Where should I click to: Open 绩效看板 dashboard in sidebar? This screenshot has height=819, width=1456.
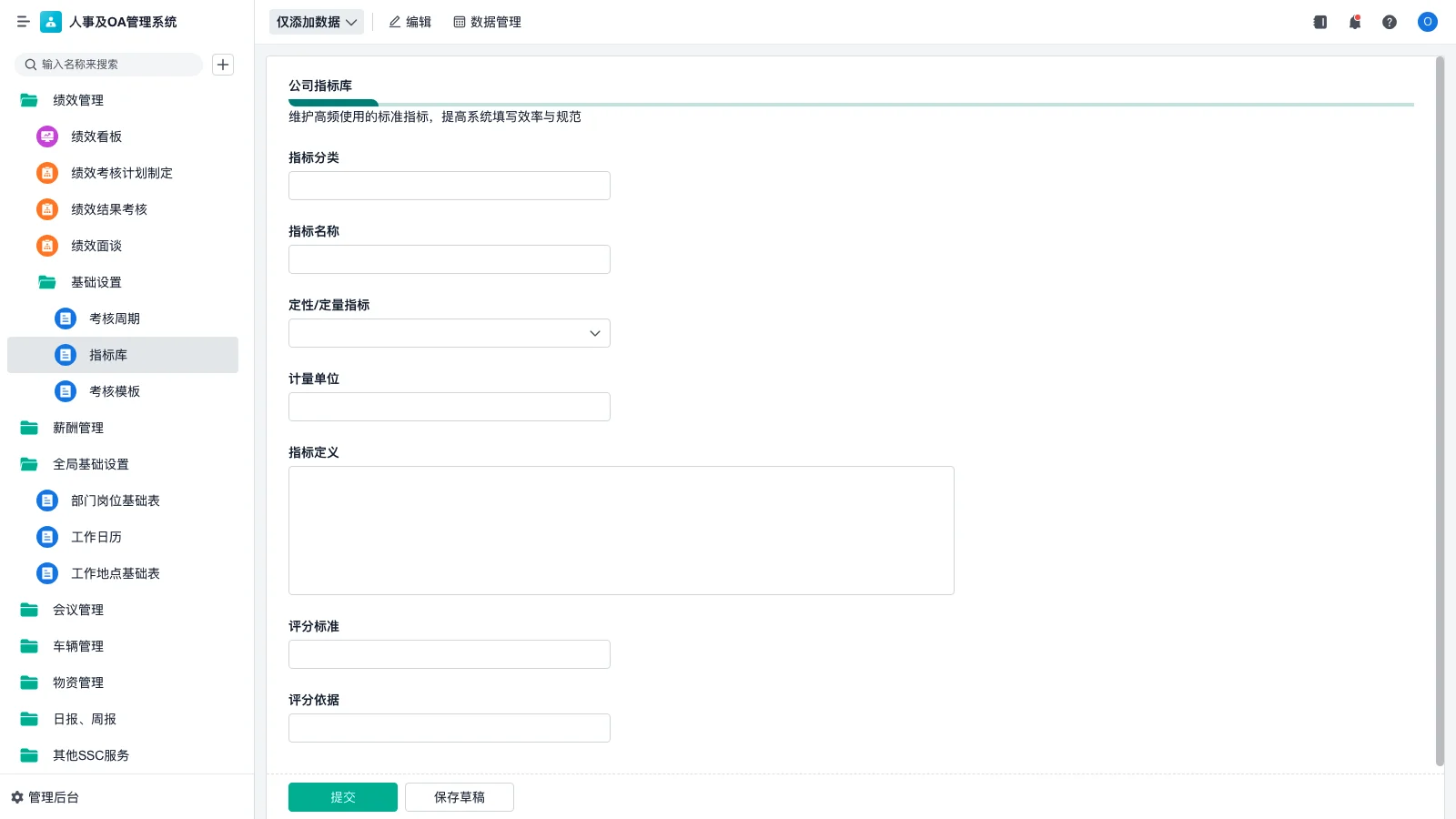pos(96,136)
